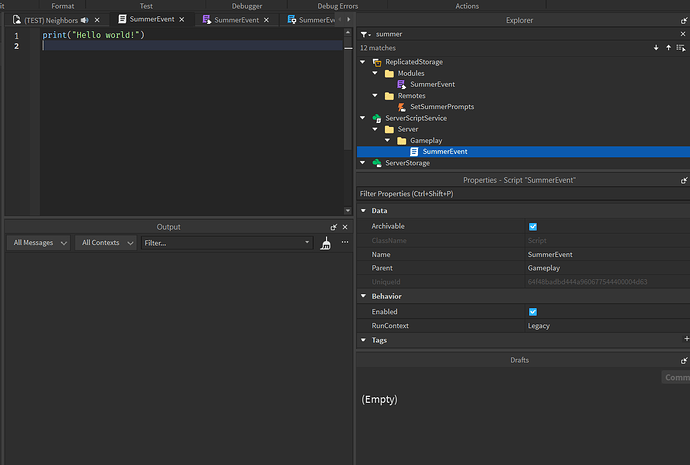Click the Commit button in Drafts

[676, 377]
